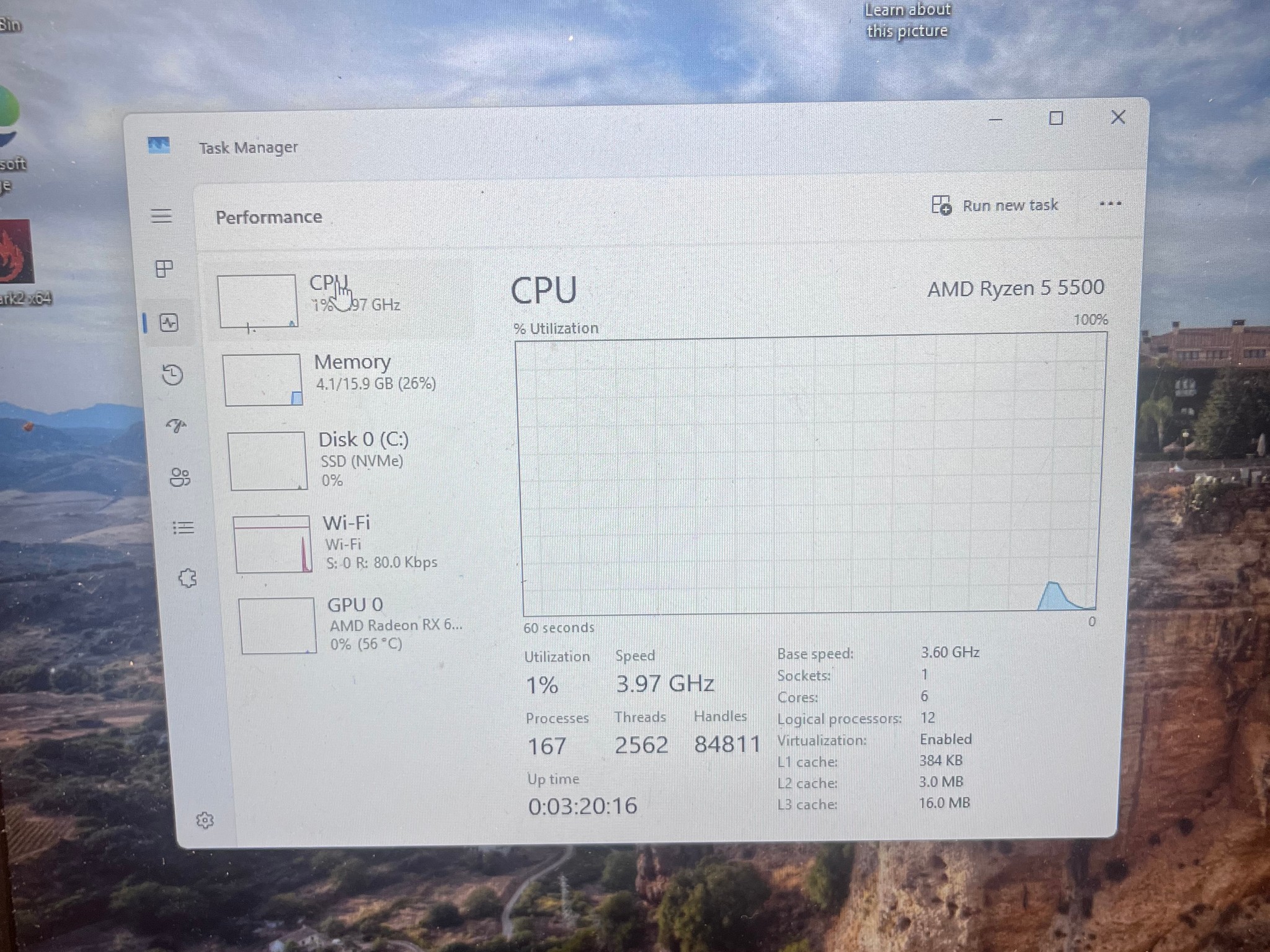Click the Performance page heading

click(269, 217)
